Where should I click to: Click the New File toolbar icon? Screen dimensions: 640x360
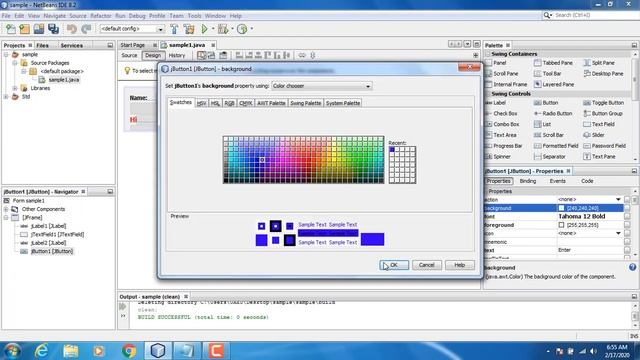click(x=11, y=29)
